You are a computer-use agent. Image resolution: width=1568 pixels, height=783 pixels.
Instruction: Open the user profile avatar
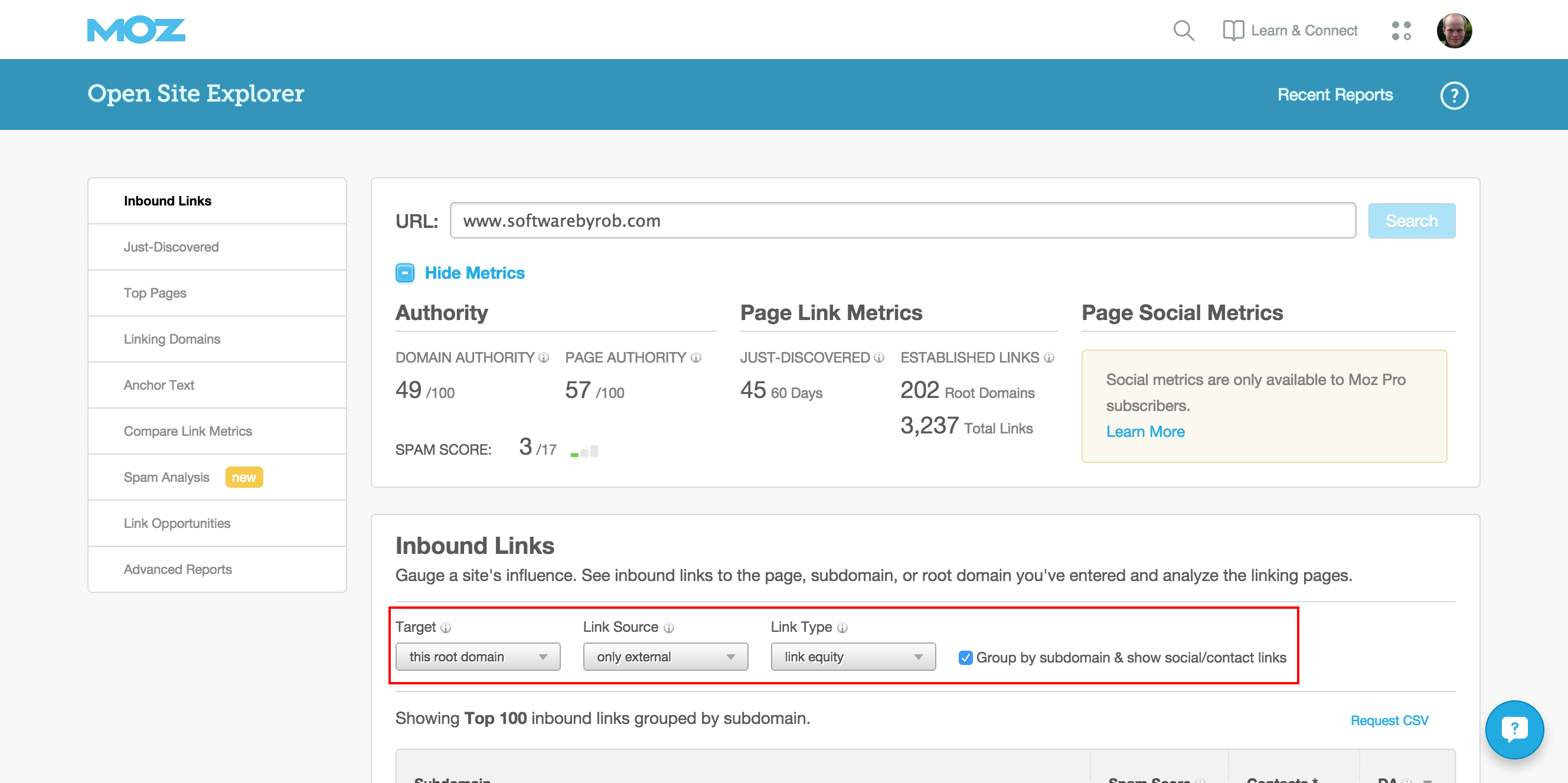click(1453, 31)
